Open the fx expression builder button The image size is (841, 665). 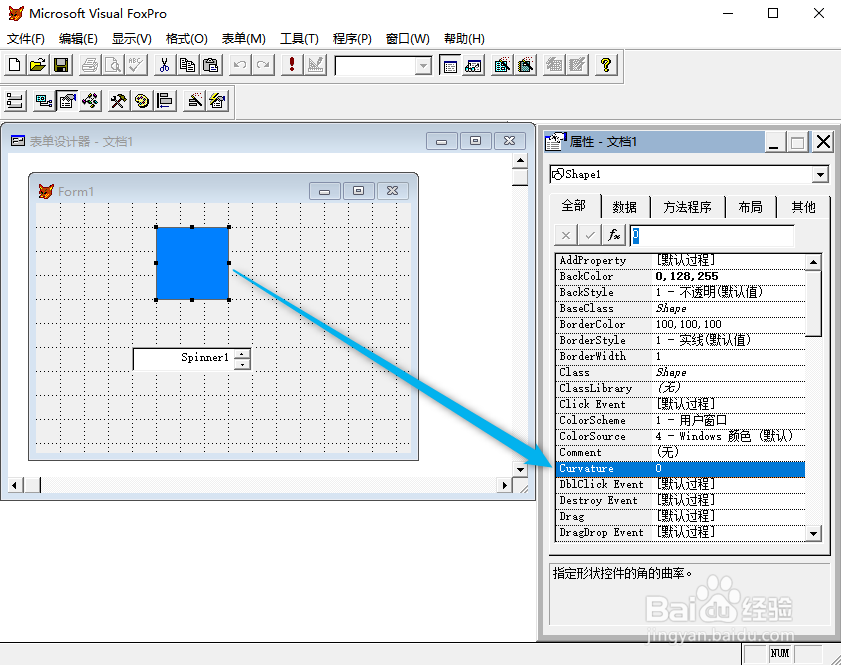[x=614, y=235]
